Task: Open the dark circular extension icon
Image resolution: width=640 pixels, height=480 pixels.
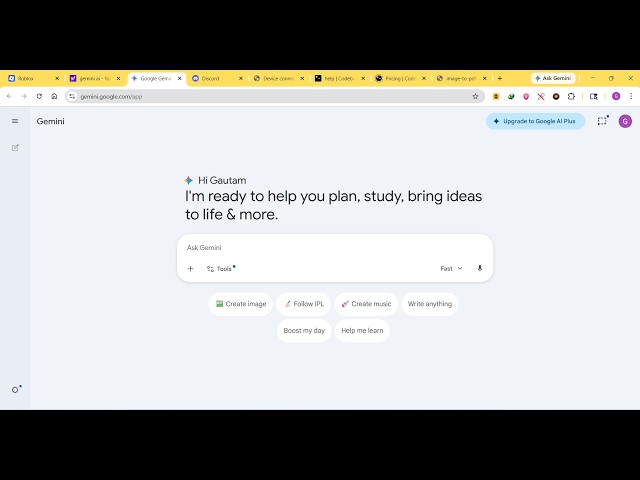Action: (x=556, y=97)
